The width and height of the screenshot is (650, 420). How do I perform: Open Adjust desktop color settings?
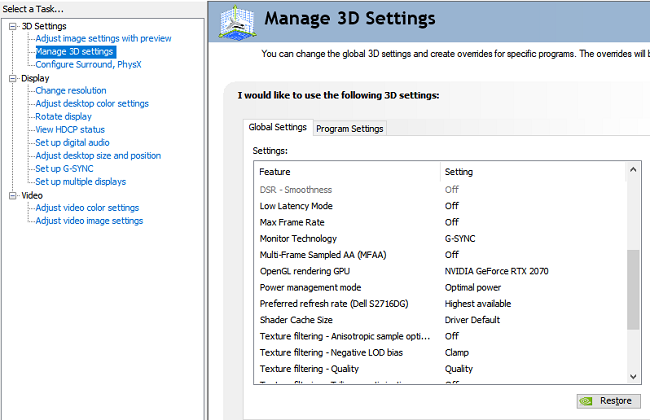(92, 104)
